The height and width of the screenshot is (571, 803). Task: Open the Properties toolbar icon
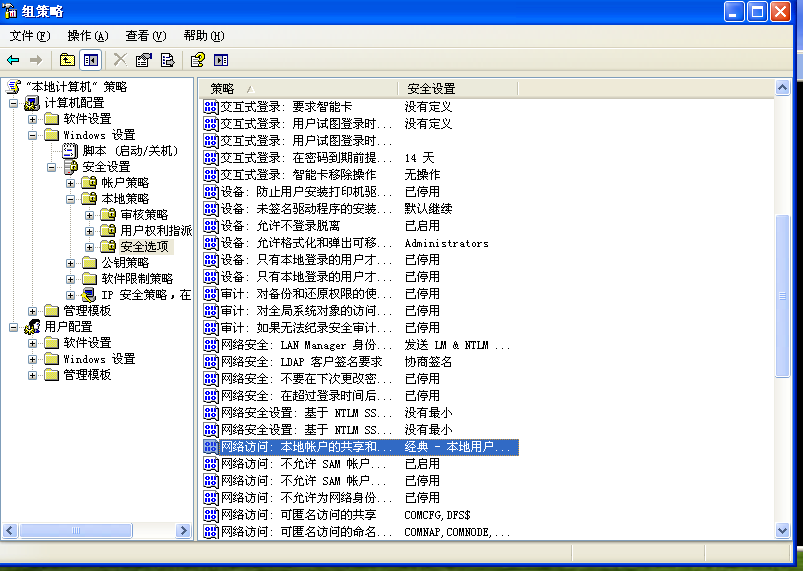click(143, 60)
